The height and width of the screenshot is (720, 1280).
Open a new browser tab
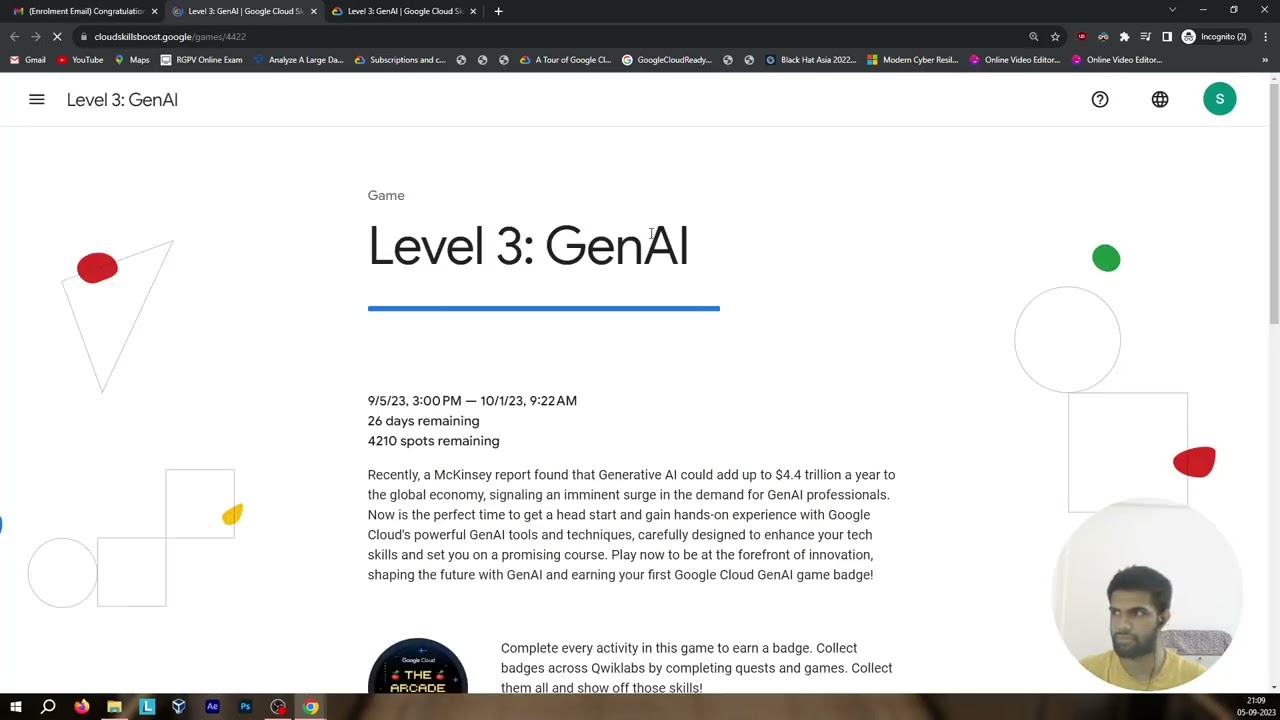coord(499,11)
